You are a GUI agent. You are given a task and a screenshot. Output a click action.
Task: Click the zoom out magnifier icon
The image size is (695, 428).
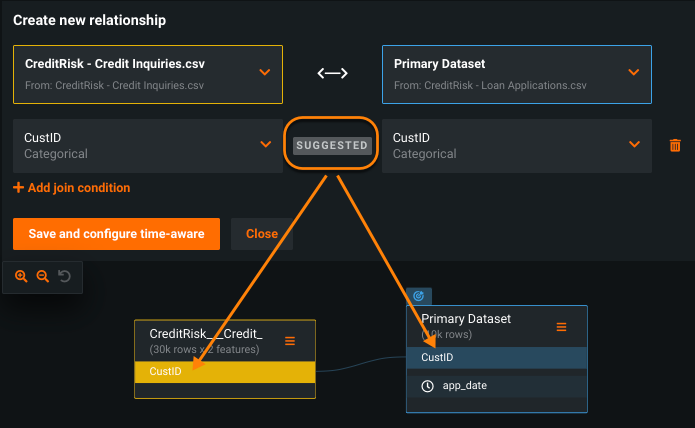tap(43, 276)
